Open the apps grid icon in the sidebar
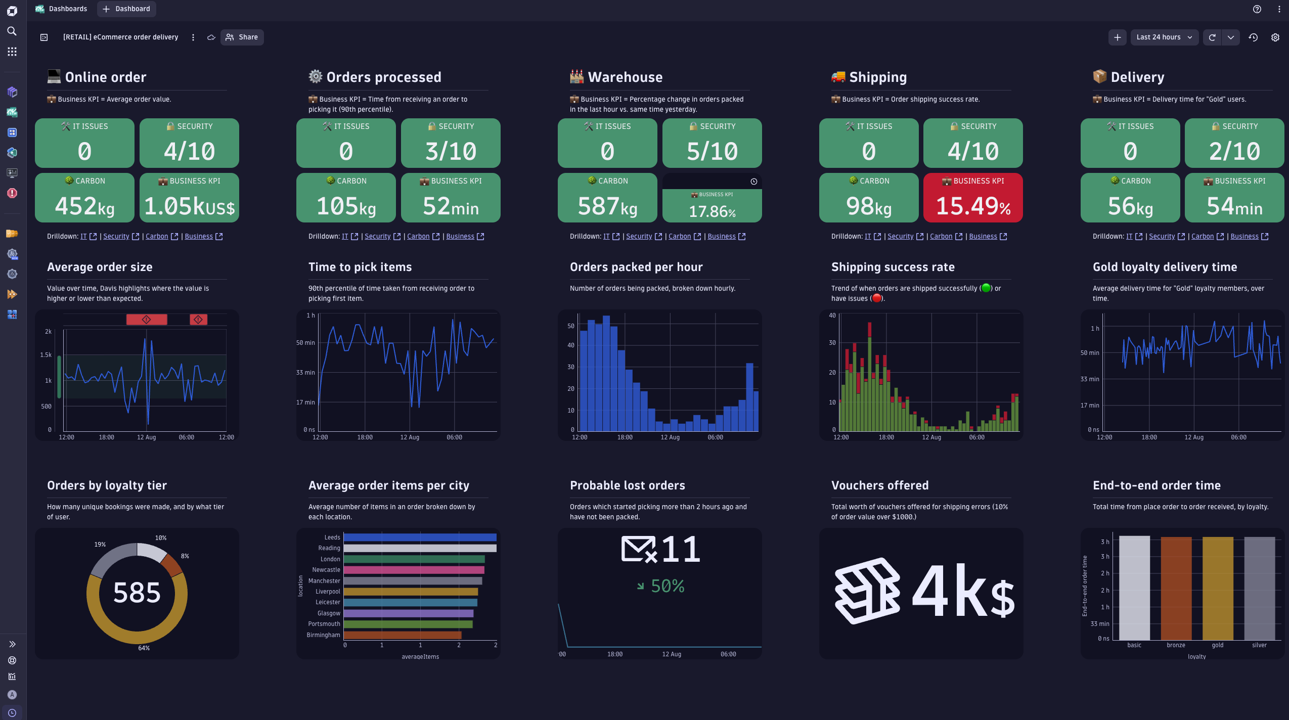Screen dimensions: 1289x720 [x=11, y=51]
